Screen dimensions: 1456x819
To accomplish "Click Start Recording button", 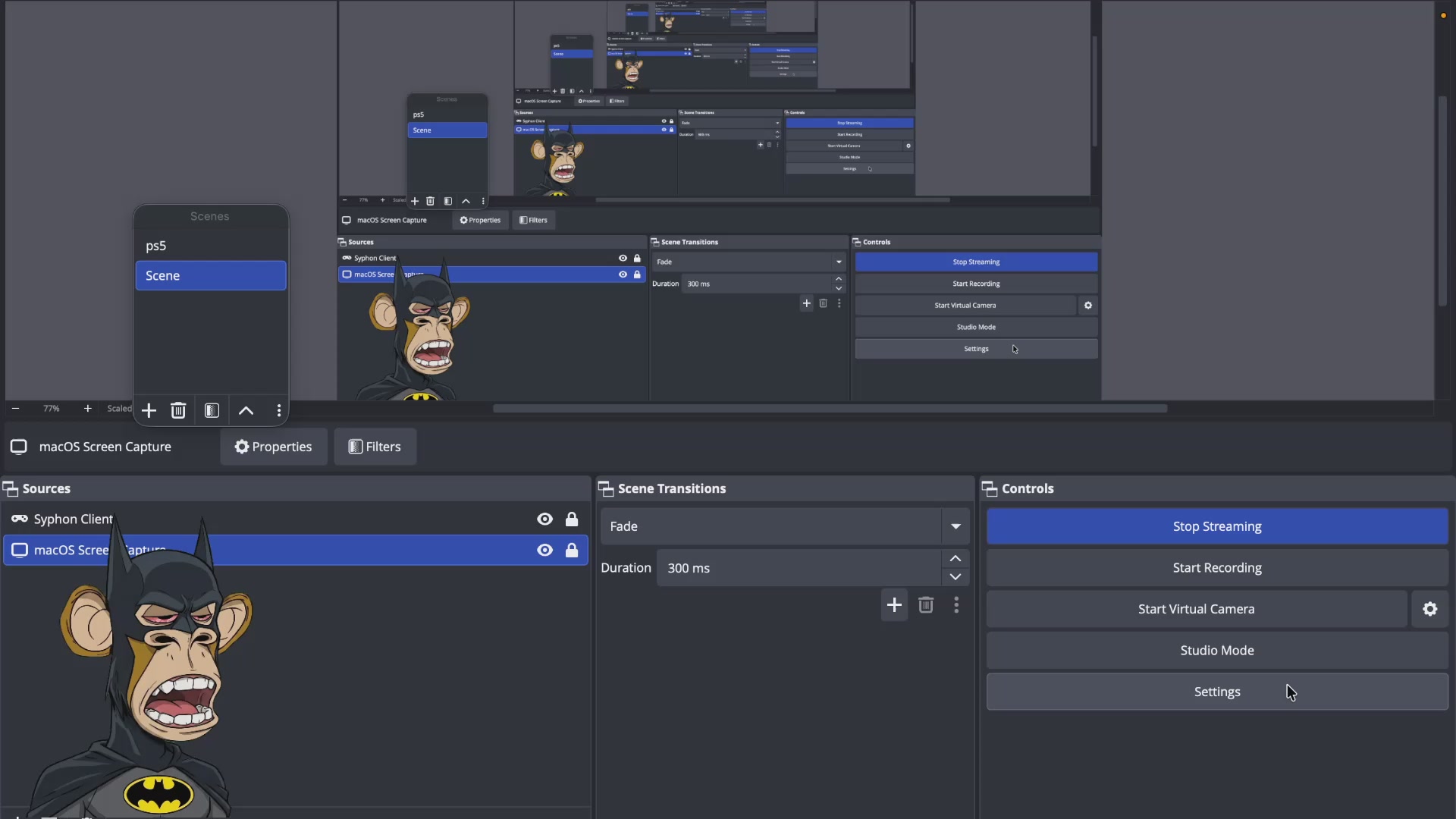I will pyautogui.click(x=1217, y=568).
